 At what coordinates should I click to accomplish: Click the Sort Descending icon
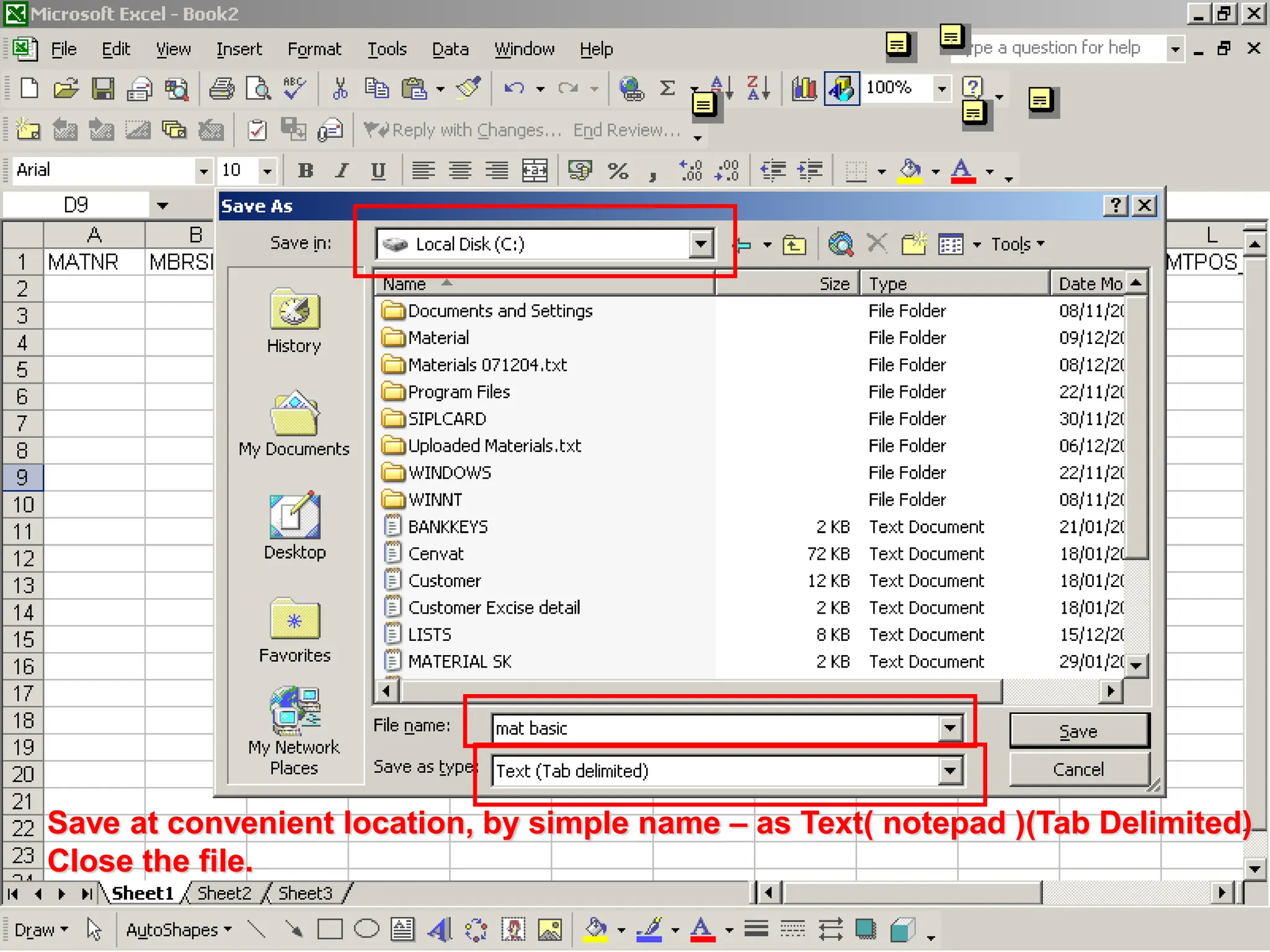point(758,89)
